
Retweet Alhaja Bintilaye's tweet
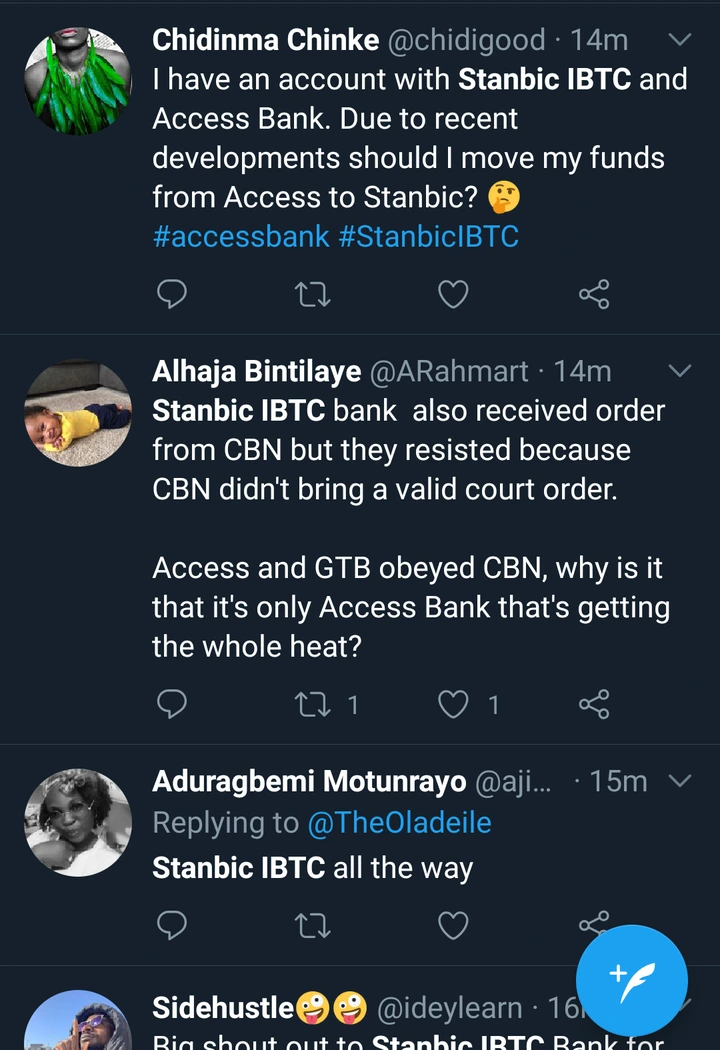coord(313,705)
